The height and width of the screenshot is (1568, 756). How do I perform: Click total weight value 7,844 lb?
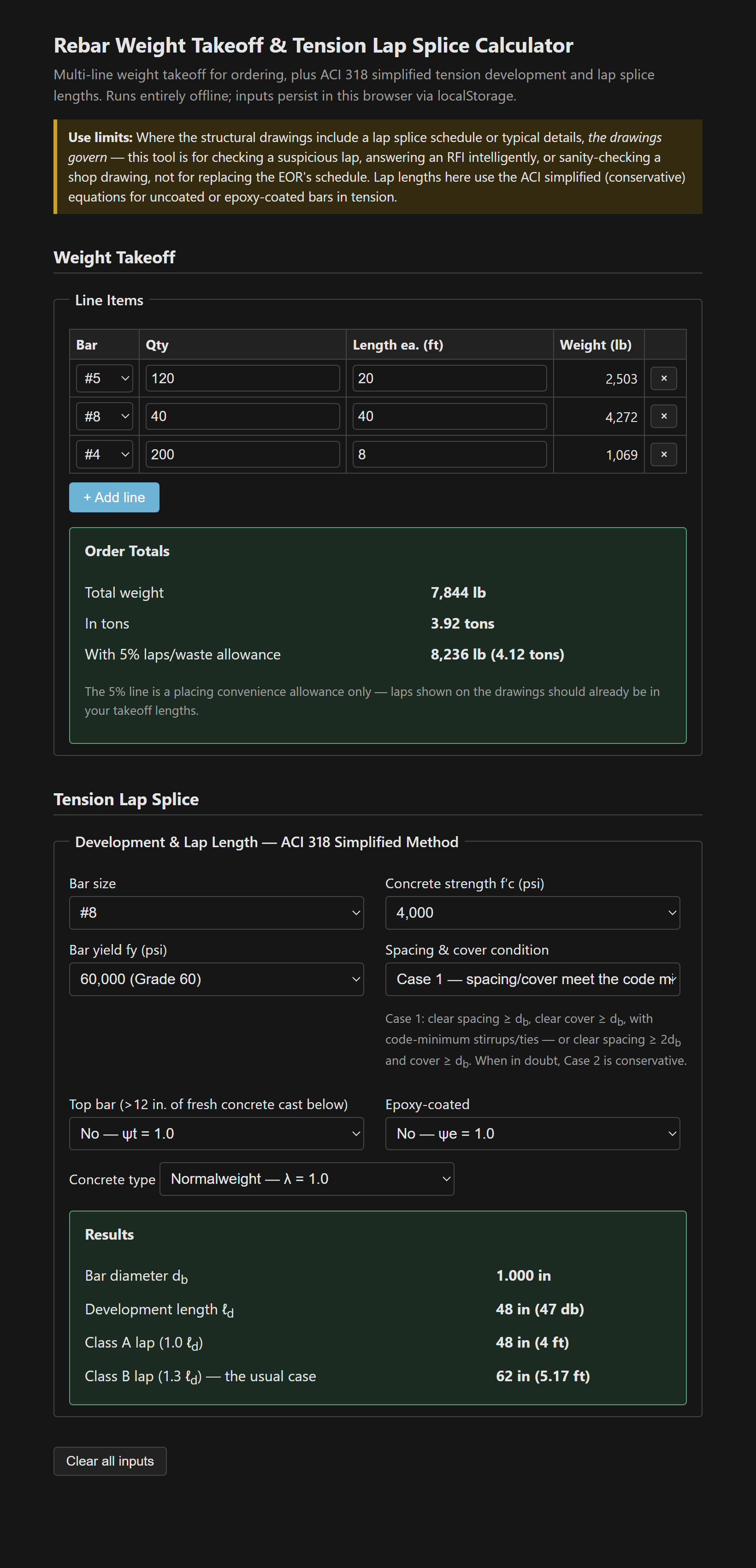coord(458,592)
